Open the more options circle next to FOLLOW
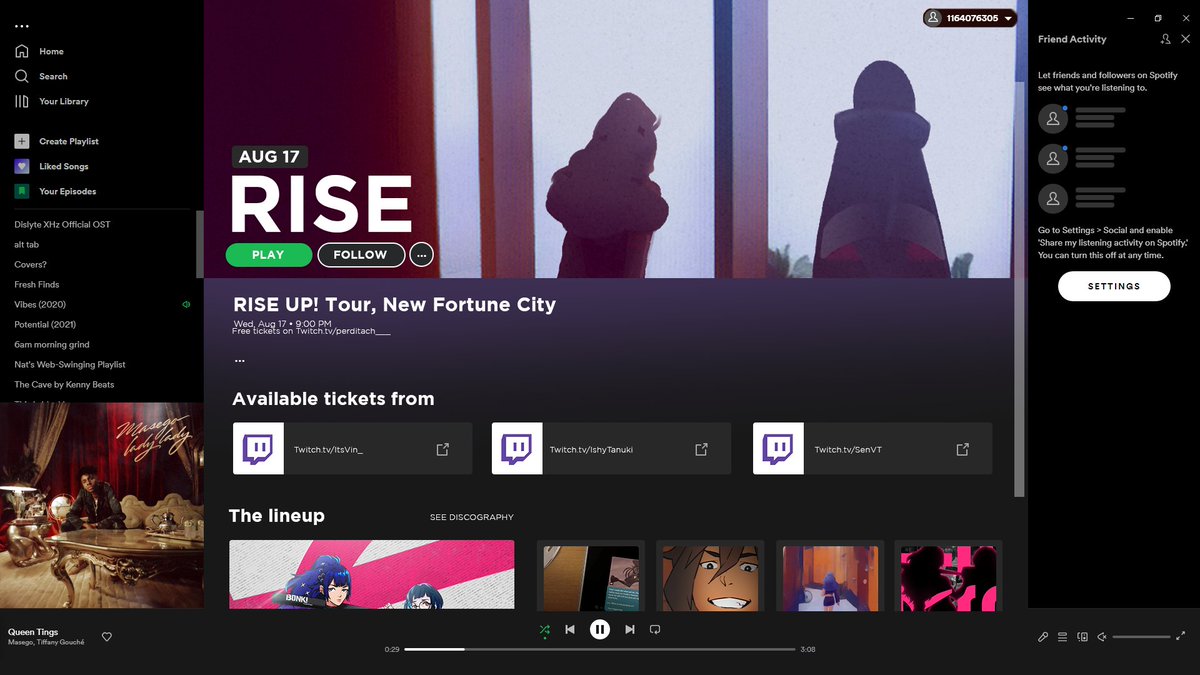1200x675 pixels. (x=422, y=255)
